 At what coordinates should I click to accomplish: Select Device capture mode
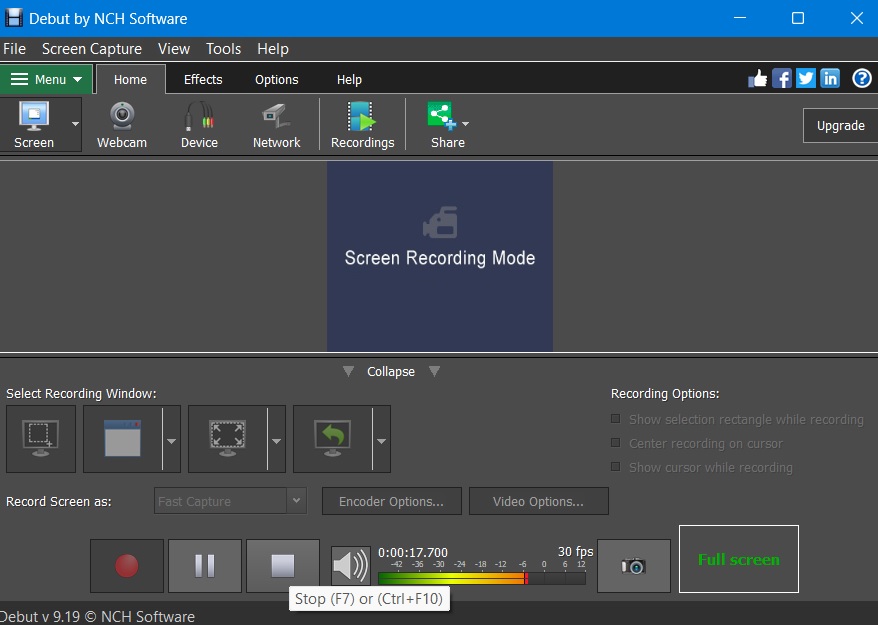click(x=198, y=122)
